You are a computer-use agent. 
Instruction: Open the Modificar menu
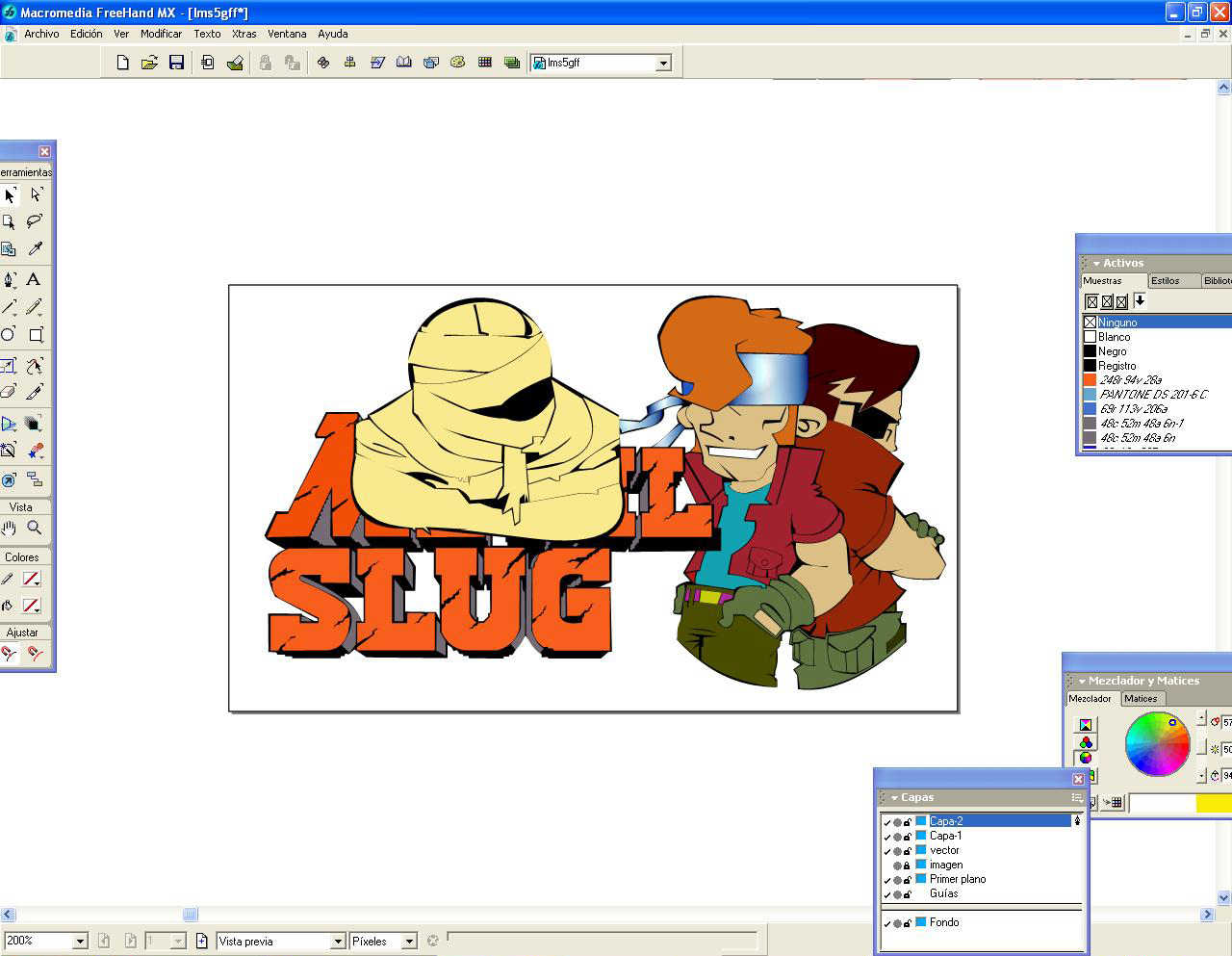coord(161,34)
